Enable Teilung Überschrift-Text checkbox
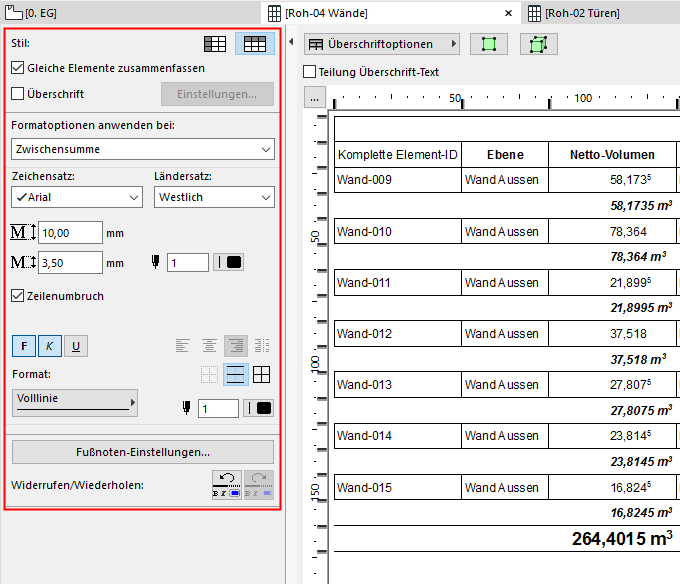The width and height of the screenshot is (680, 584). (x=309, y=72)
